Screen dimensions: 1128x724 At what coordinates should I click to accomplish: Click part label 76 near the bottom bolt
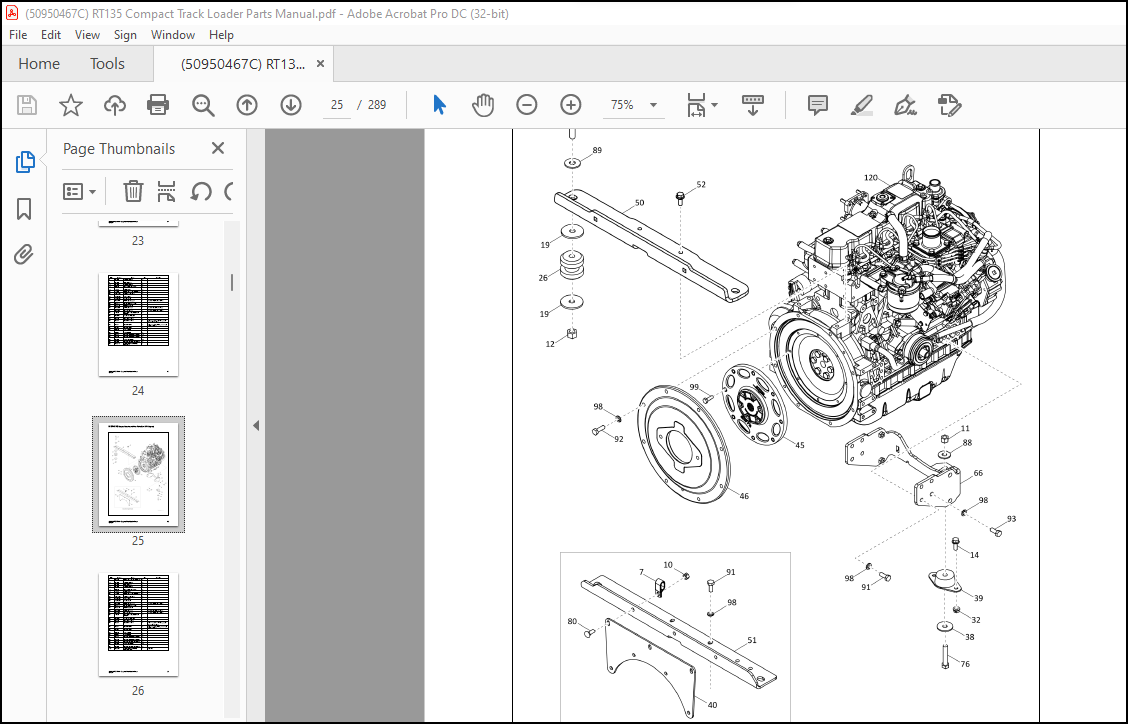point(965,664)
